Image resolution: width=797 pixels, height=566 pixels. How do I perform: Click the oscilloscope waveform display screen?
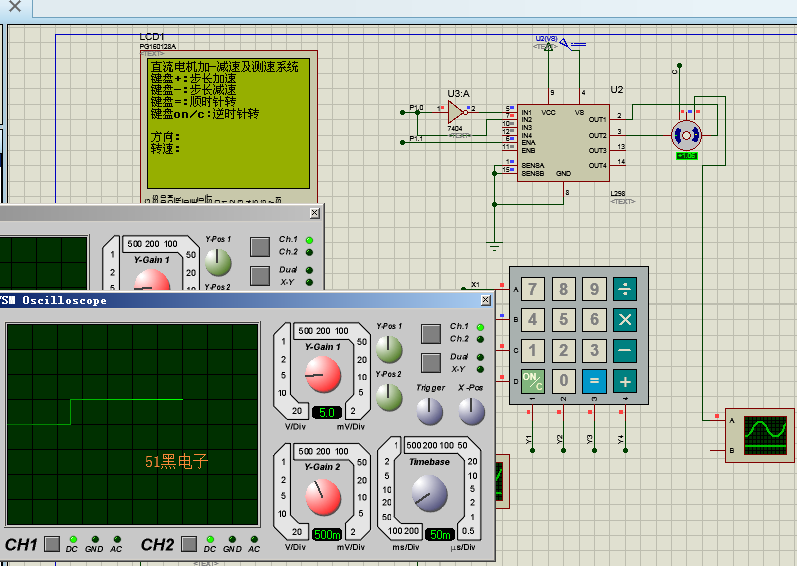133,424
